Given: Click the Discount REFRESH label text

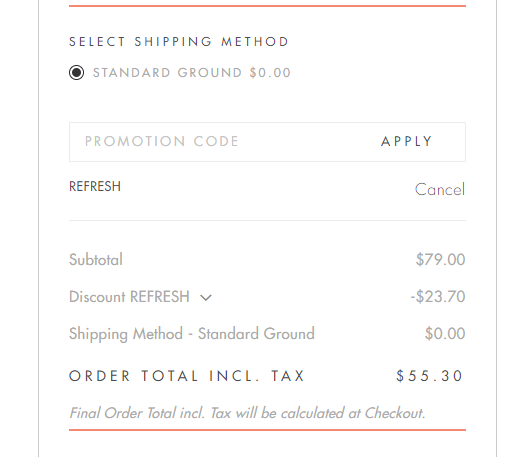Looking at the screenshot, I should click(x=129, y=296).
